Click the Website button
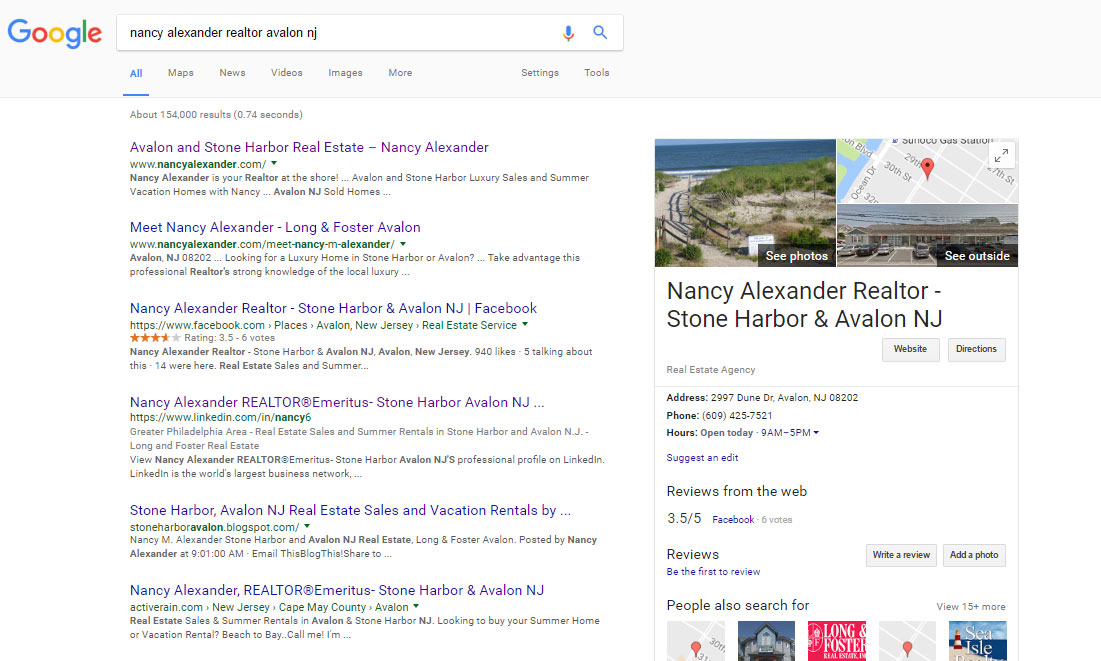The width and height of the screenshot is (1101, 661). [x=910, y=349]
